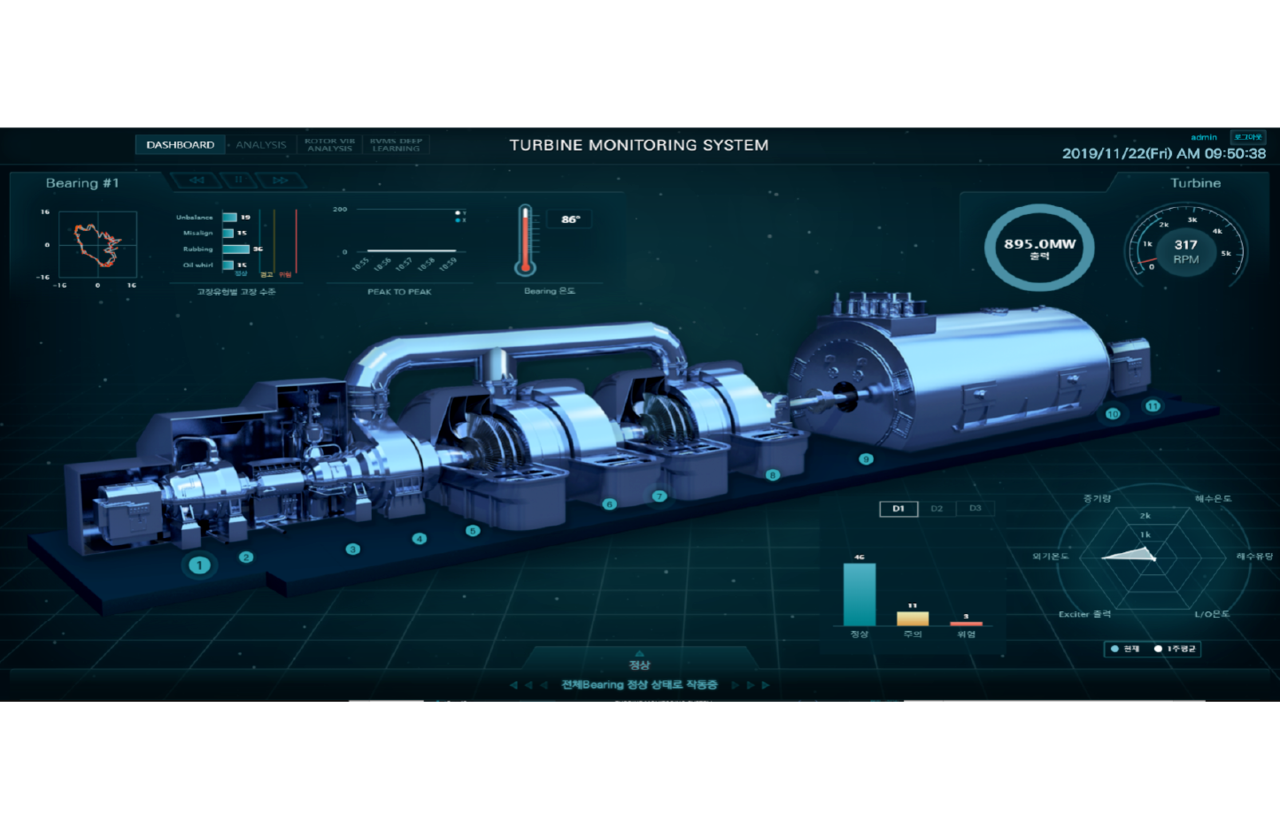Click the 증기량 radar axis label
The height and width of the screenshot is (830, 1280).
(x=1097, y=497)
